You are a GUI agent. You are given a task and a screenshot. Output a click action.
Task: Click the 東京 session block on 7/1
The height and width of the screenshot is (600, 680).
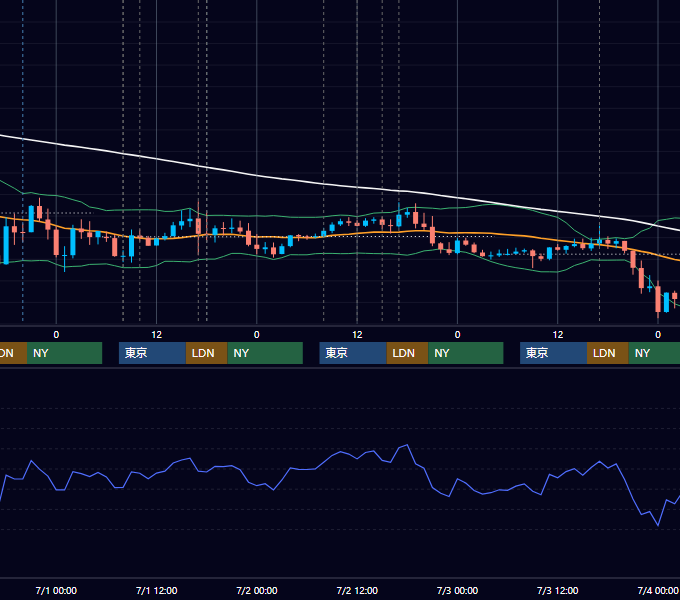click(x=152, y=353)
